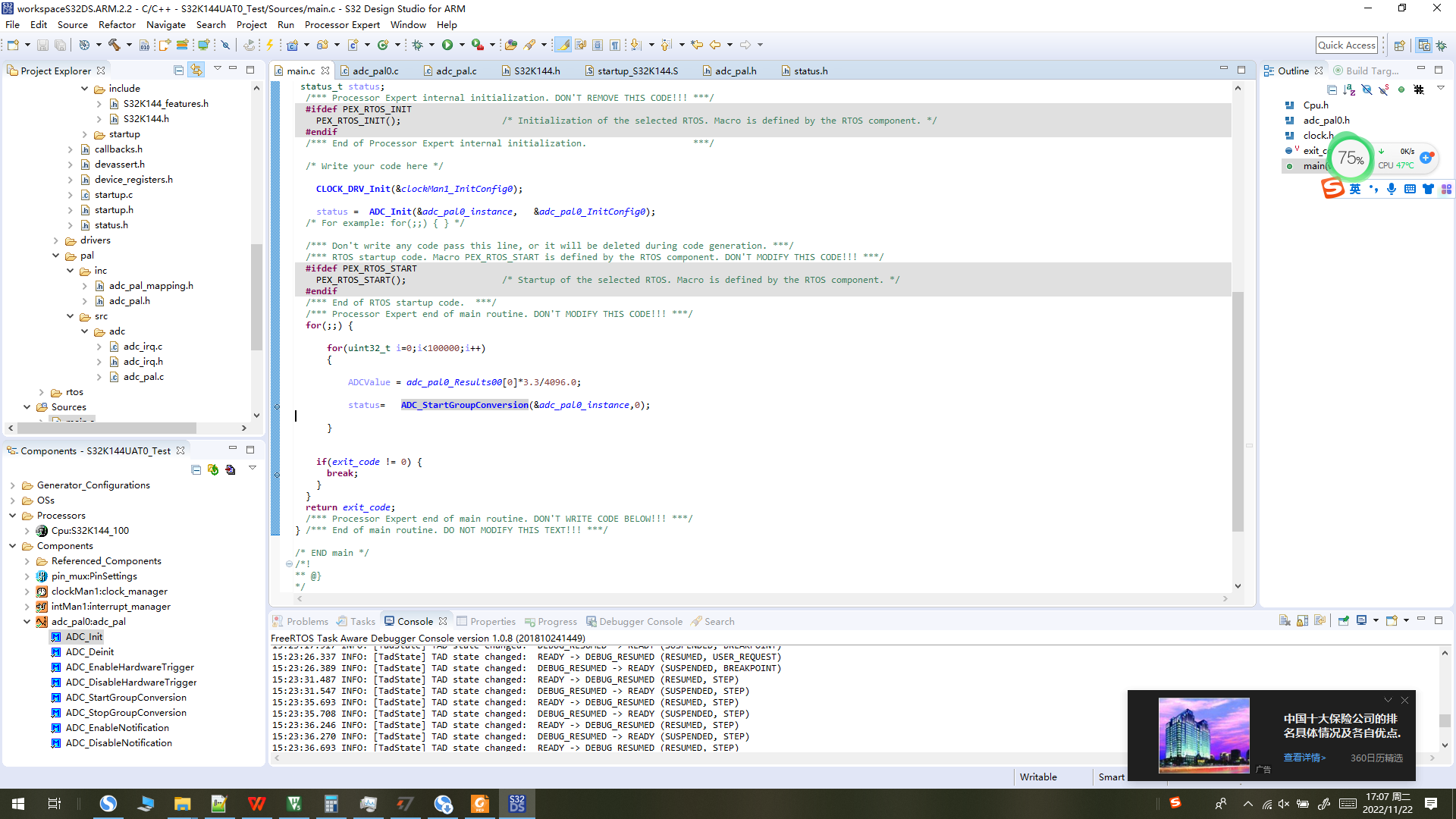Viewport: 1456px width, 819px height.
Task: Open the Processor Expert menu
Action: 342,24
